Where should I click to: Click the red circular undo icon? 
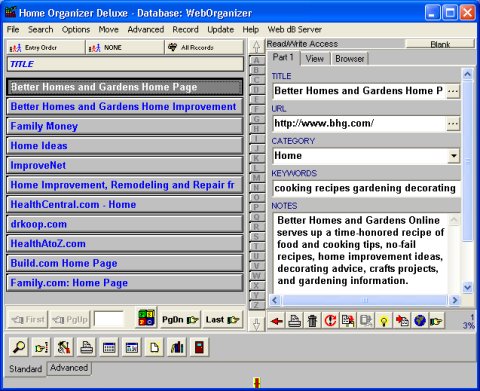coord(330,321)
